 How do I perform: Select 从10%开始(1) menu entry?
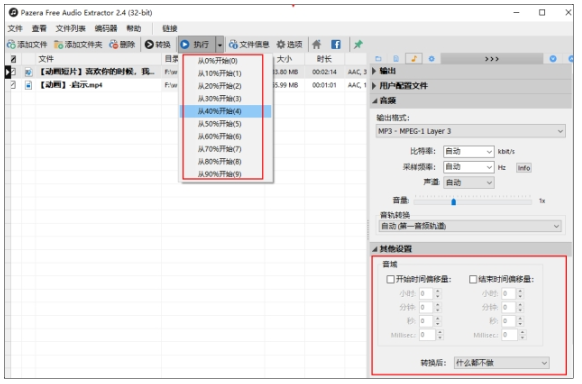pyautogui.click(x=226, y=73)
